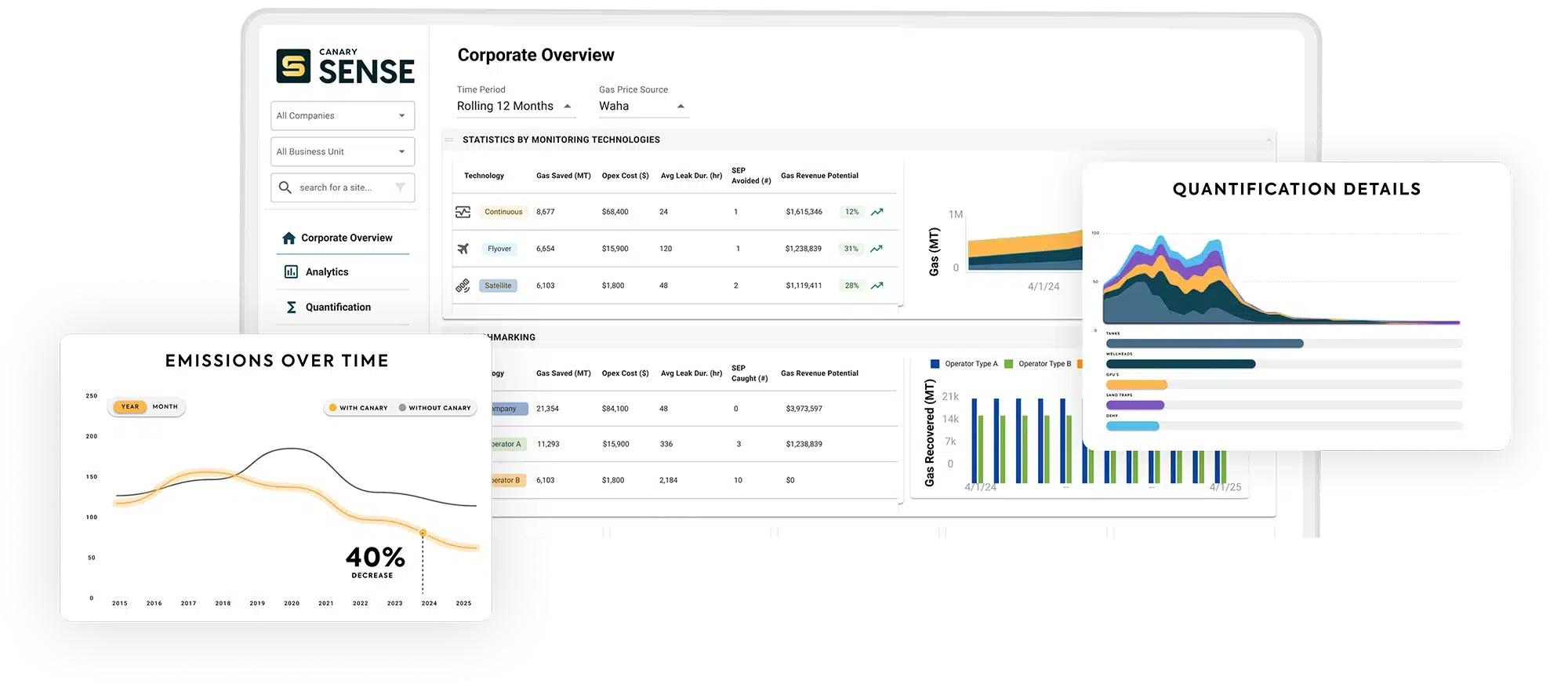The width and height of the screenshot is (1568, 684).
Task: Click the Wellheads progress bar
Action: coord(1283,364)
